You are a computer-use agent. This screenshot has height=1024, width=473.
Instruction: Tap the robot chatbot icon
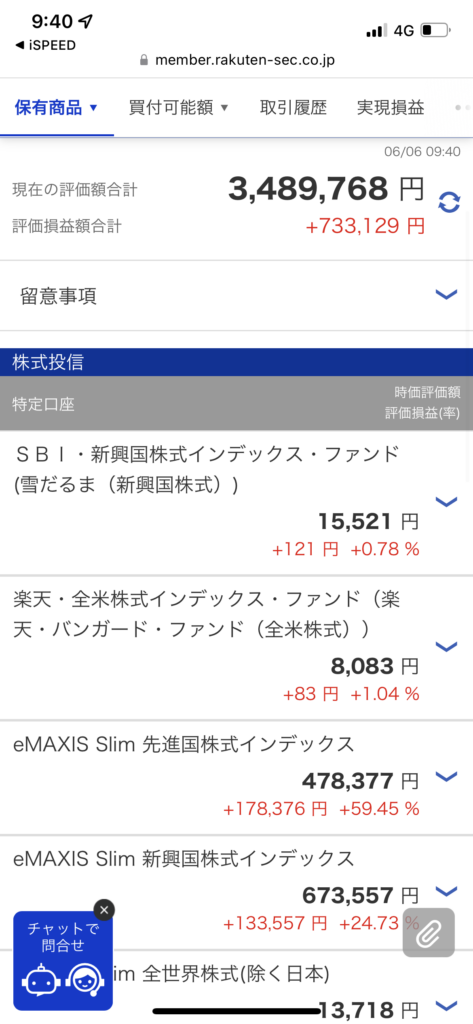tap(38, 980)
